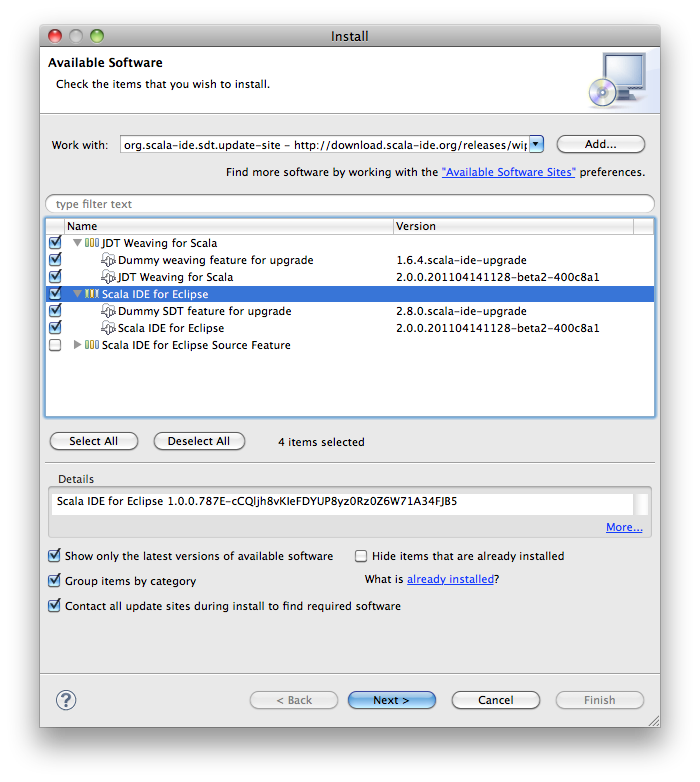Click the green zoom window button
This screenshot has width=700, height=782.
tap(97, 36)
